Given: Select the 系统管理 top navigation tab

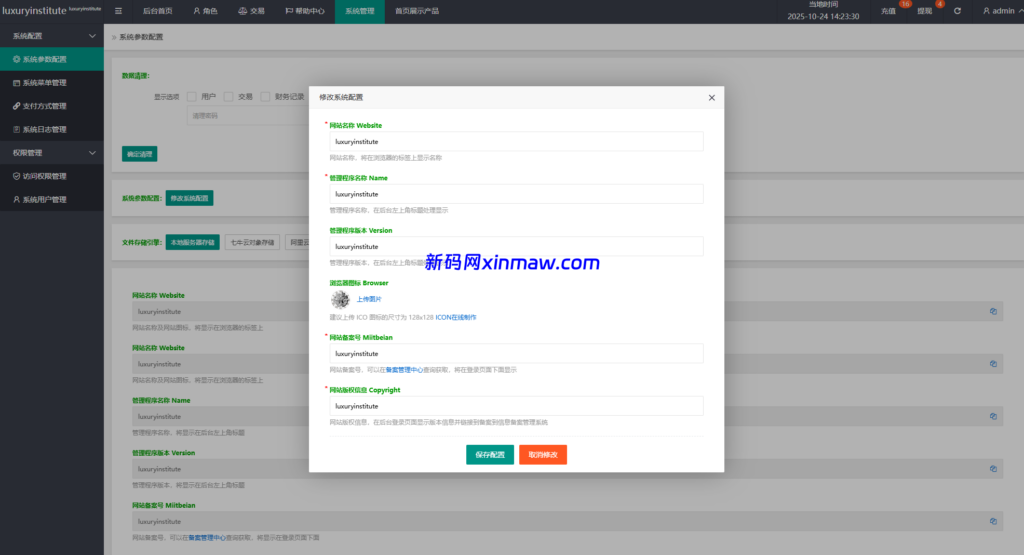Looking at the screenshot, I should pyautogui.click(x=360, y=11).
